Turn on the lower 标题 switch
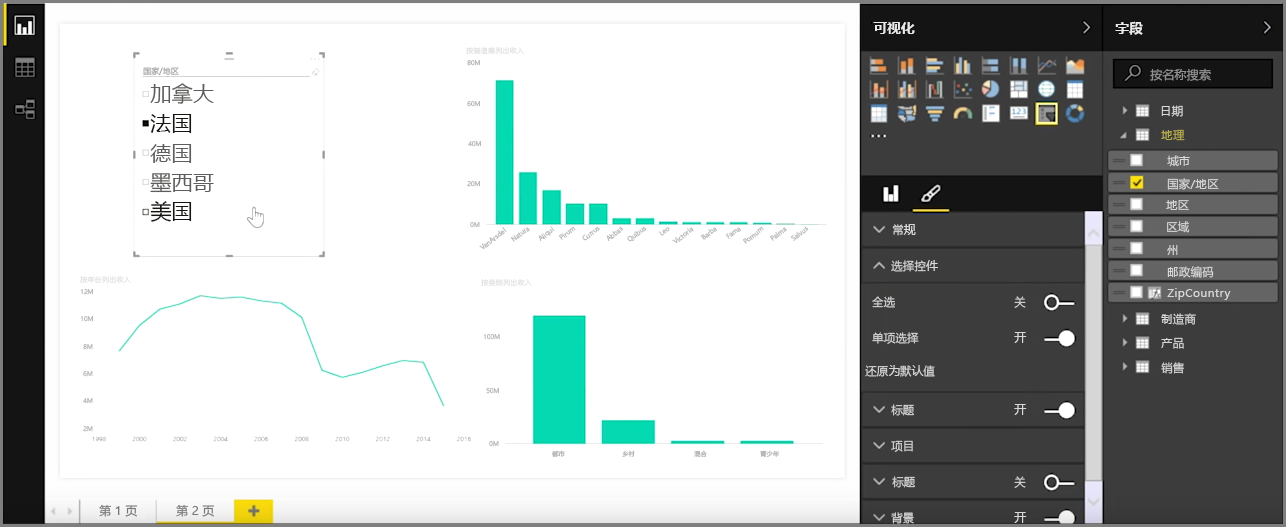The width and height of the screenshot is (1286, 527). (x=1058, y=482)
